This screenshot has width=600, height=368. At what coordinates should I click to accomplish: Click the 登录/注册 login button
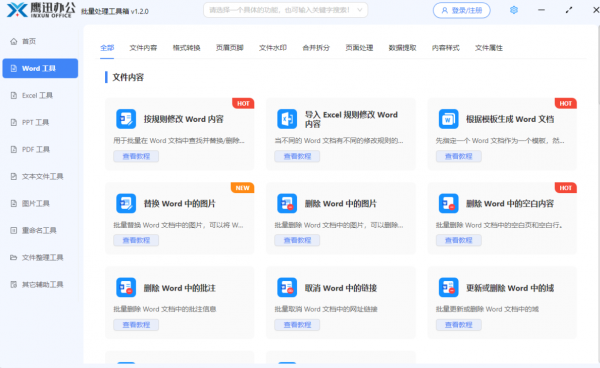(x=461, y=10)
